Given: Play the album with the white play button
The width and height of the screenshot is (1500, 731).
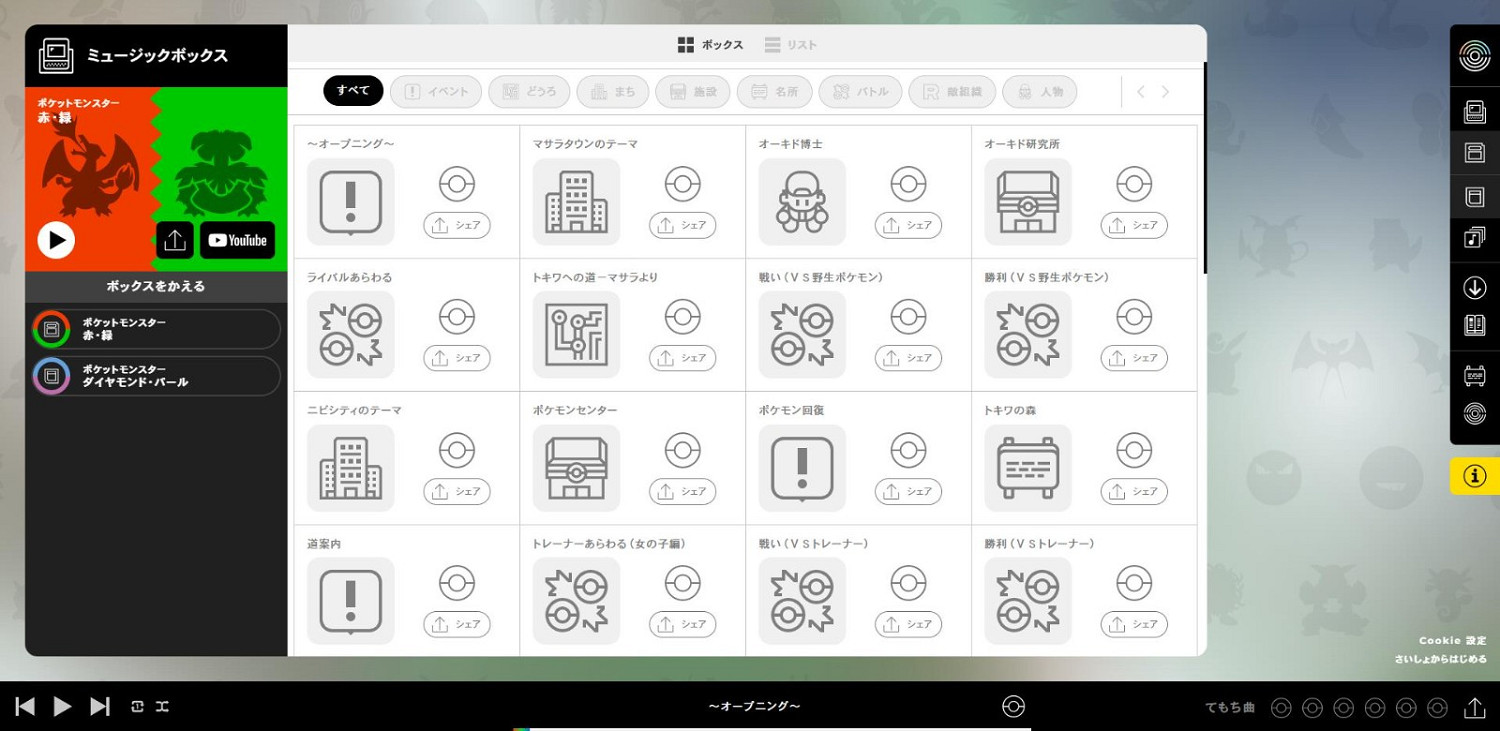Looking at the screenshot, I should point(56,240).
